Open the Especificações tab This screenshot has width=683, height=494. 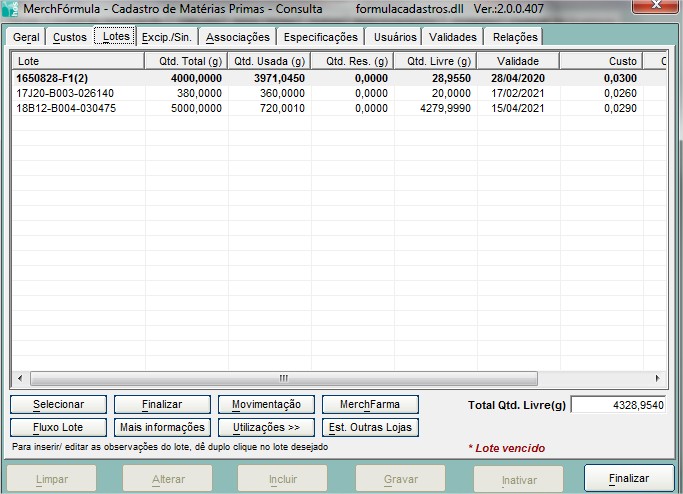pos(320,37)
